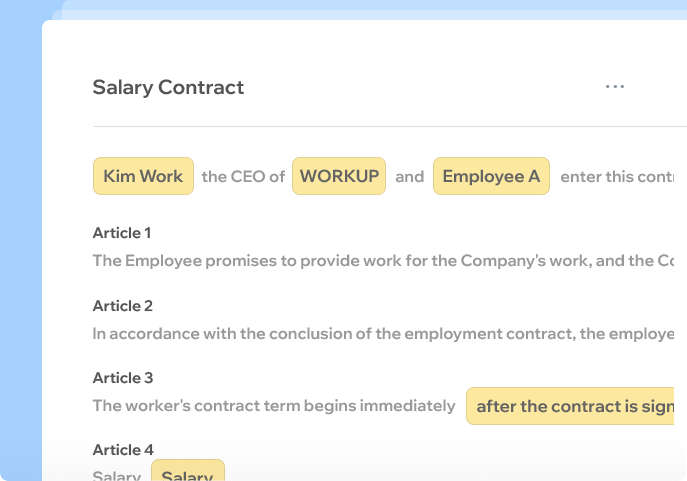Image resolution: width=687 pixels, height=481 pixels.
Task: Click the word 'and' between tags
Action: (410, 177)
